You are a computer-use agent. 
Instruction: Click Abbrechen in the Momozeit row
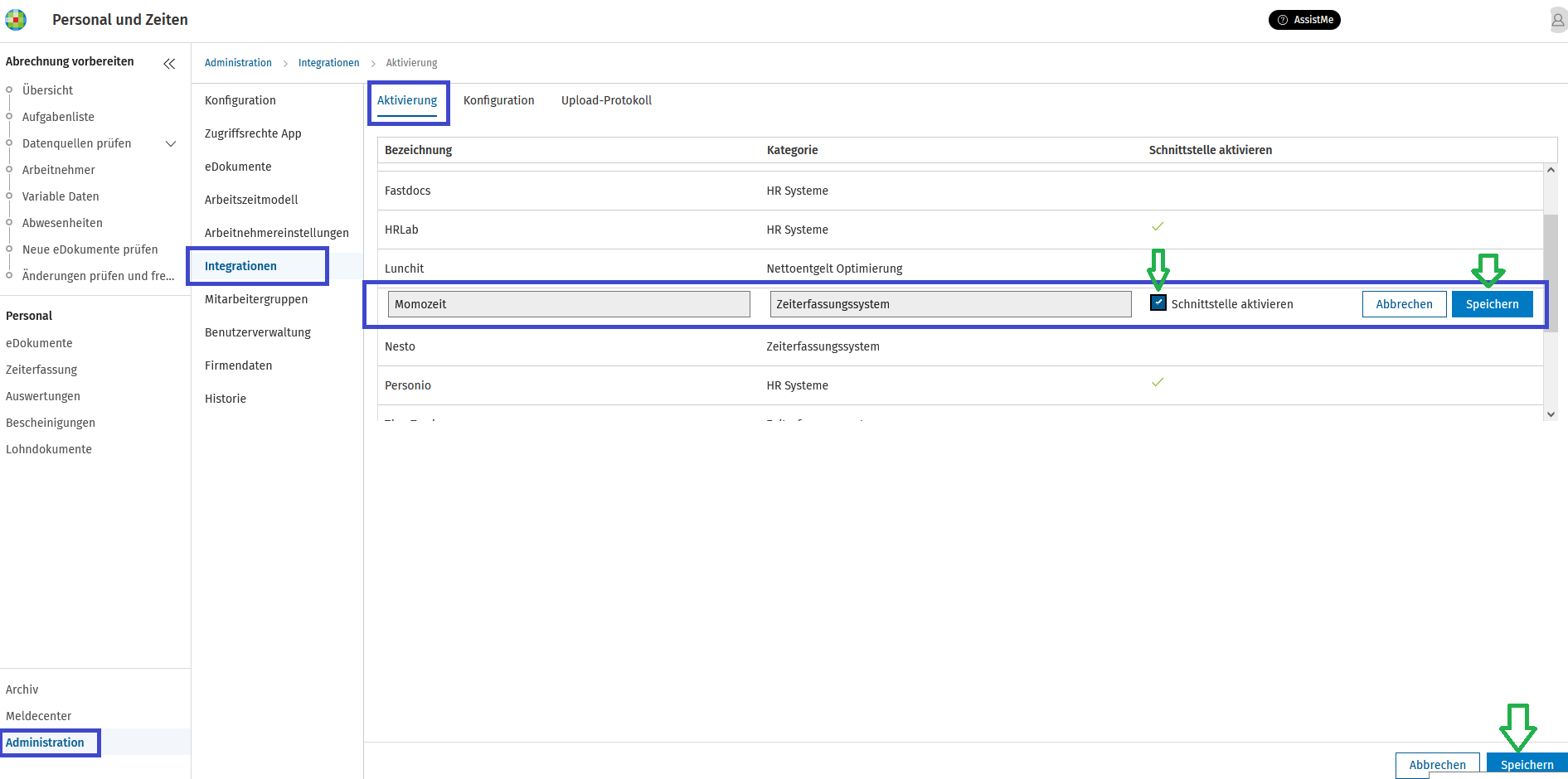1404,304
